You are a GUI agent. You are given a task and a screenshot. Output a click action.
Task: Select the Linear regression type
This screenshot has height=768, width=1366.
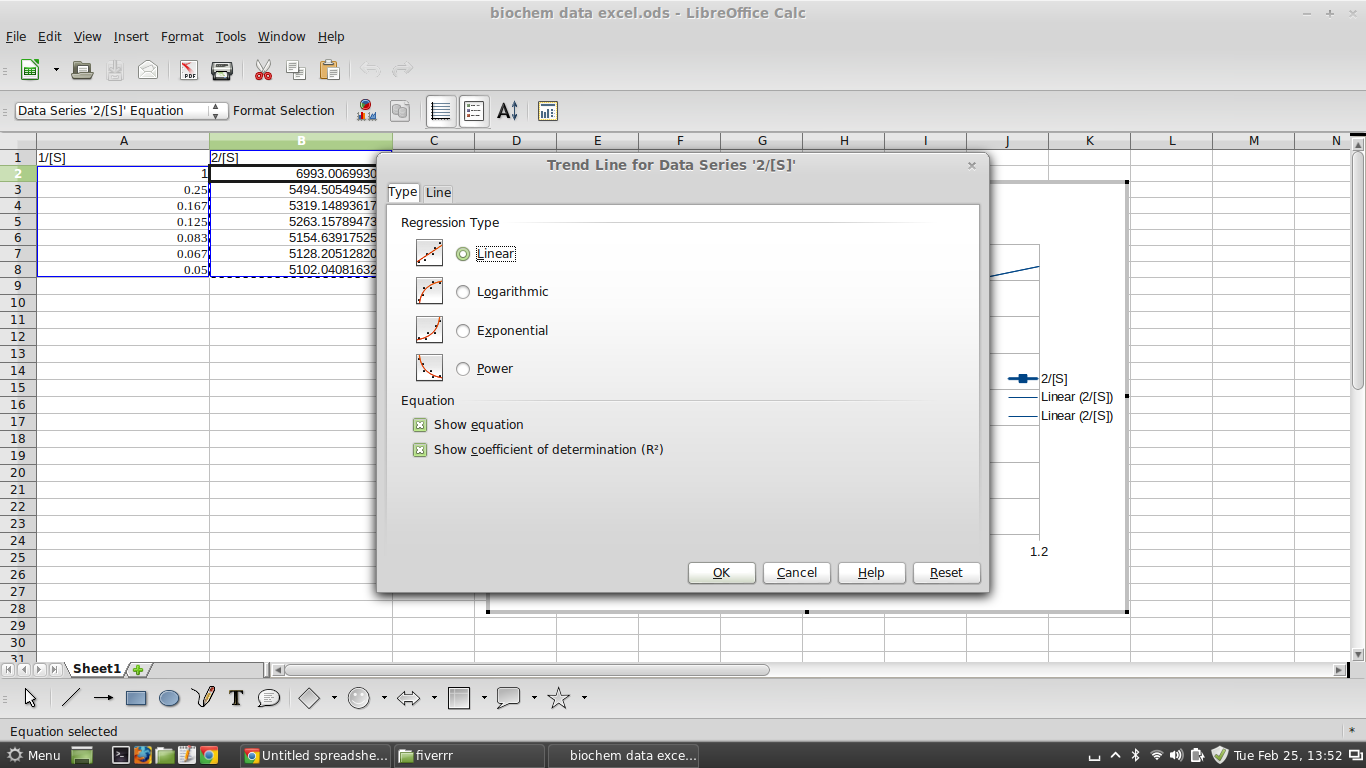point(463,253)
